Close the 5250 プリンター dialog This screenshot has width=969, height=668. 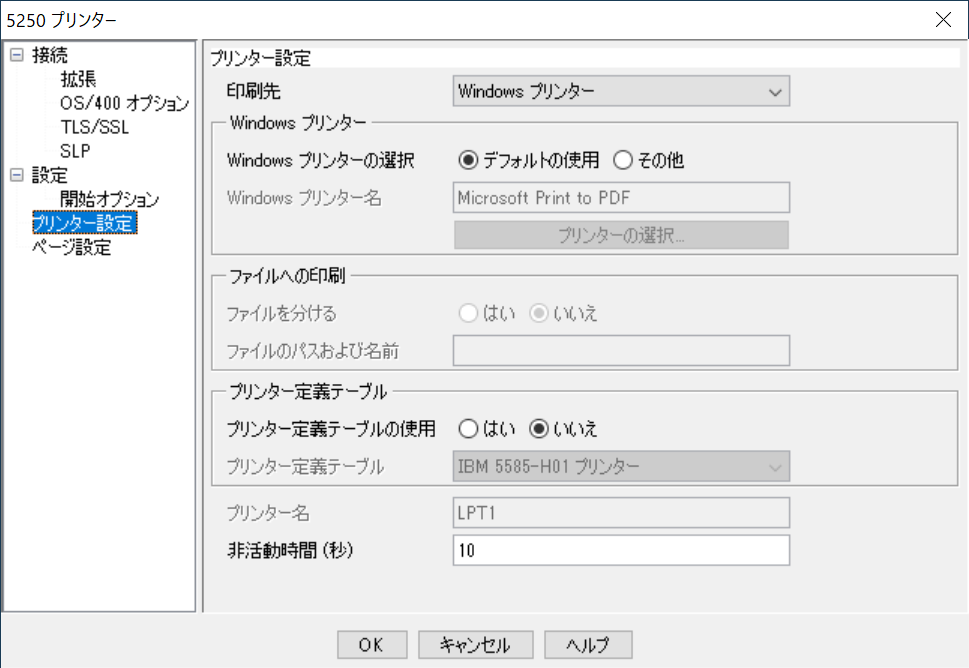tap(943, 20)
